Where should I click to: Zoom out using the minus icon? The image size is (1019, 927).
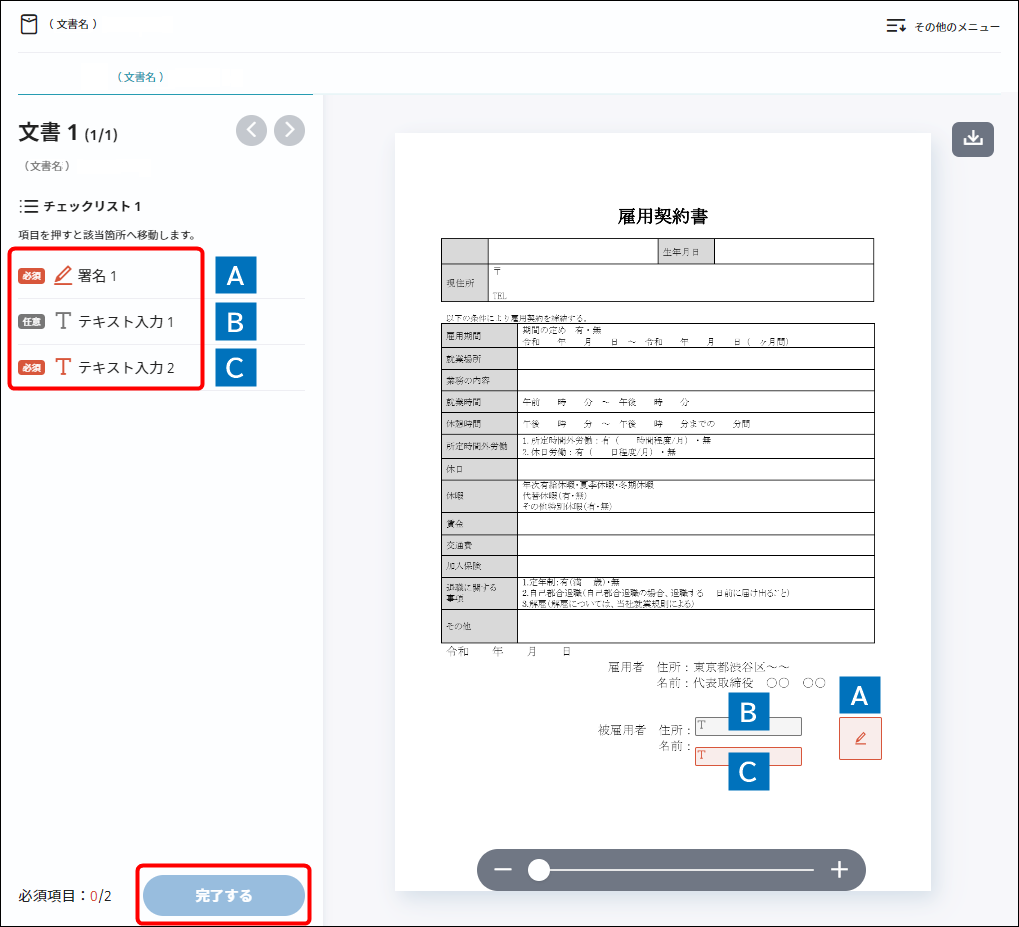point(503,870)
